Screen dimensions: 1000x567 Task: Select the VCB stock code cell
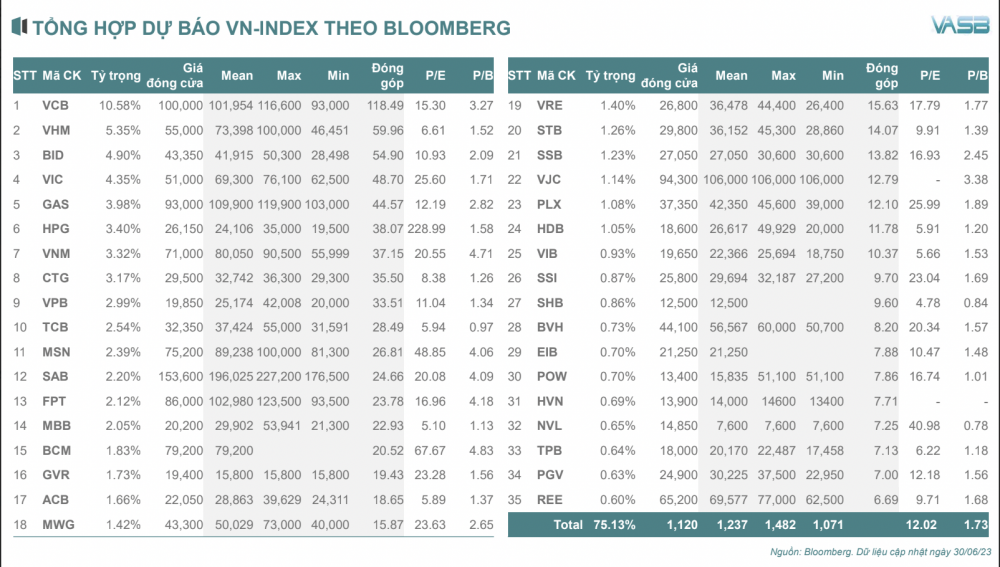[55, 105]
